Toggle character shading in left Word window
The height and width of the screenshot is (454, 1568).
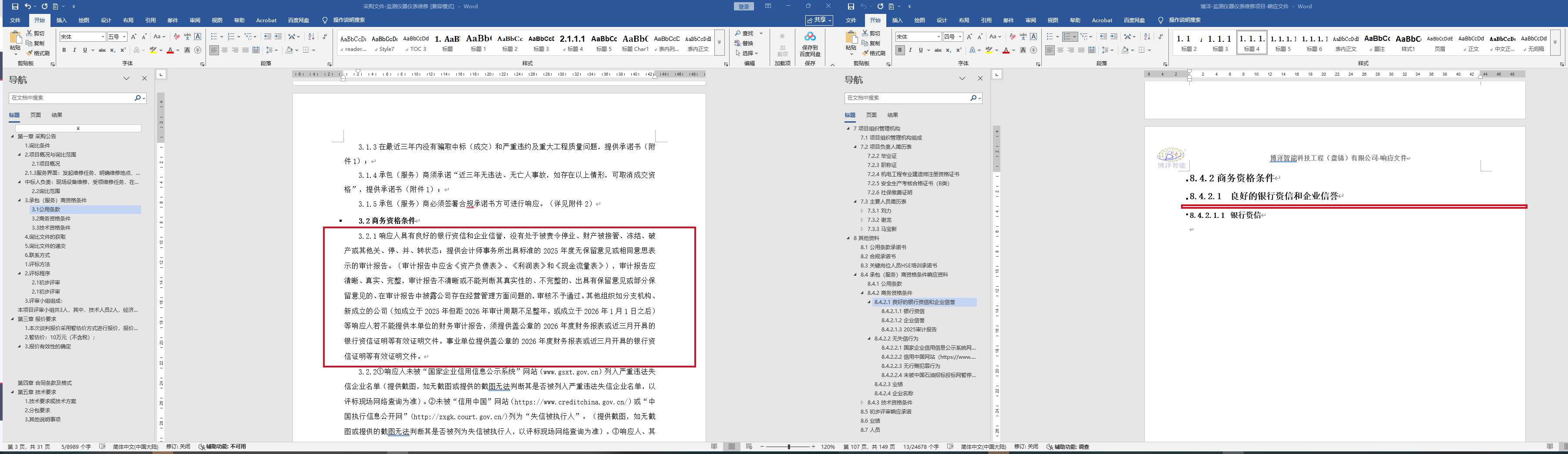[187, 50]
